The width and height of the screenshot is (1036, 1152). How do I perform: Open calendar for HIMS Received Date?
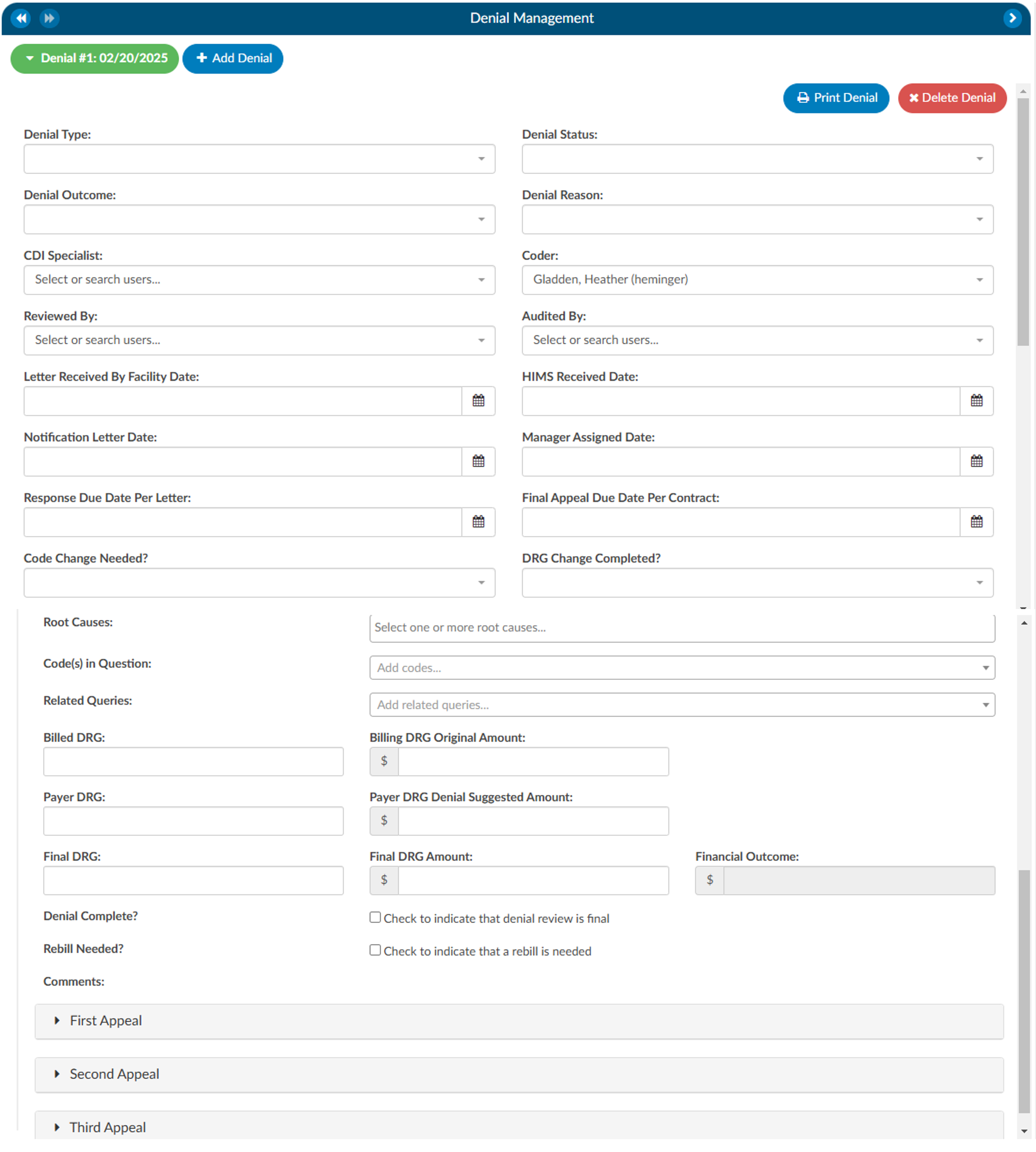point(976,401)
